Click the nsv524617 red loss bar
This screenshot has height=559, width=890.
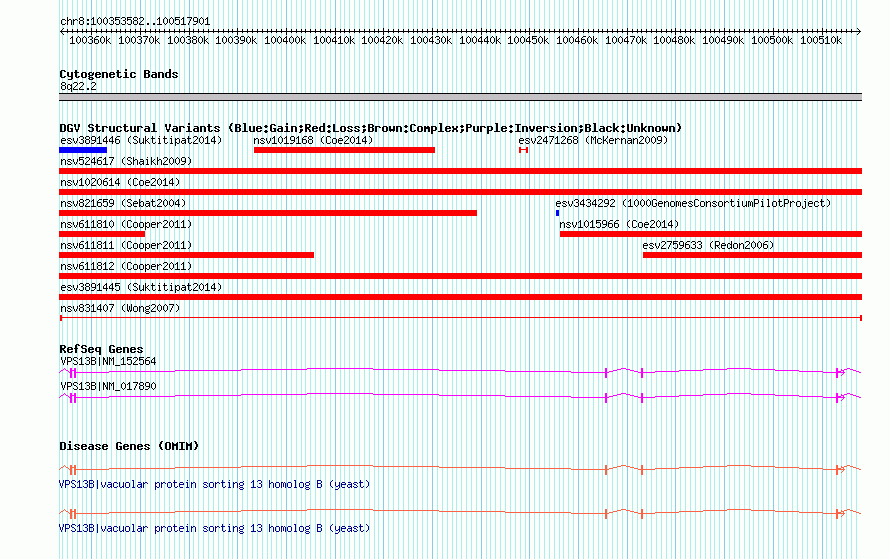(460, 171)
